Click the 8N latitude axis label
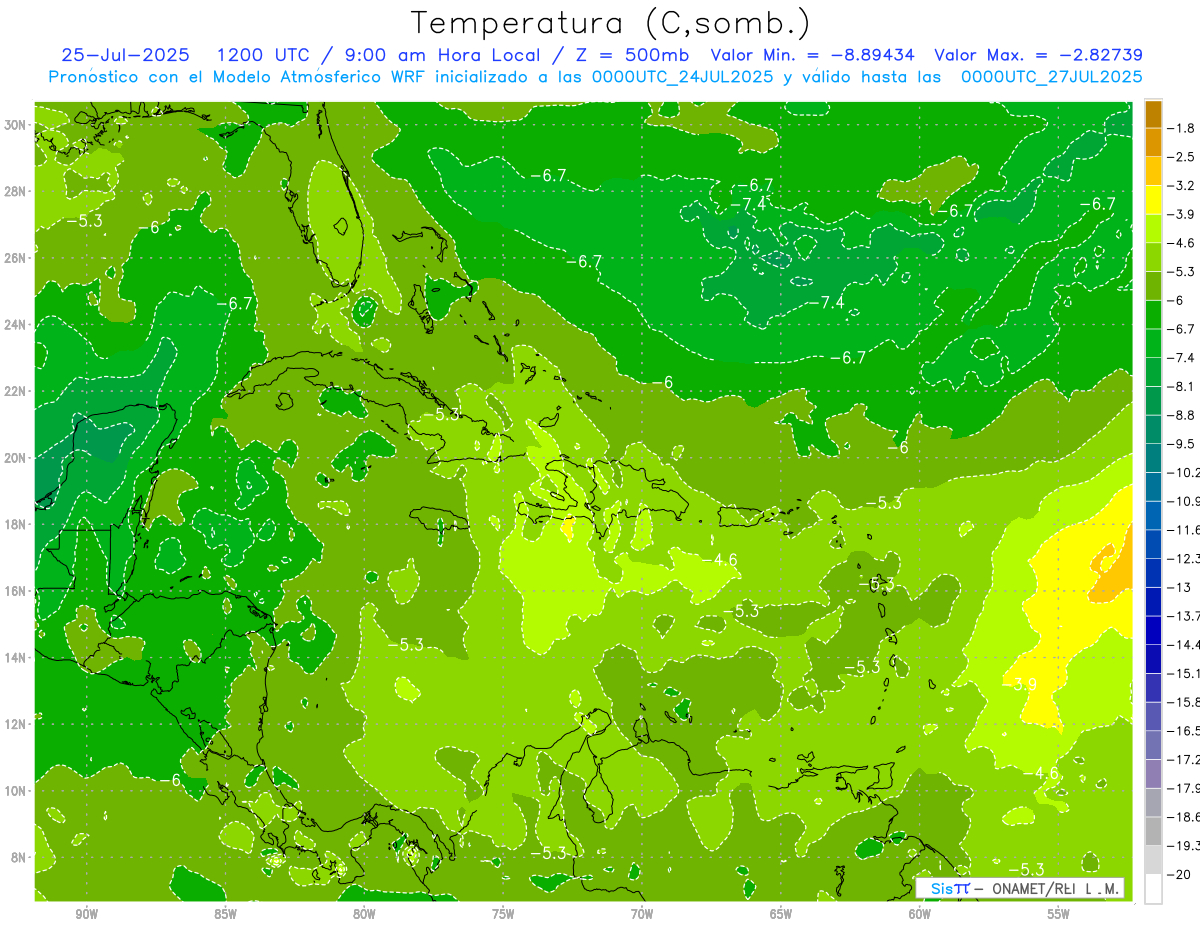 (x=20, y=857)
